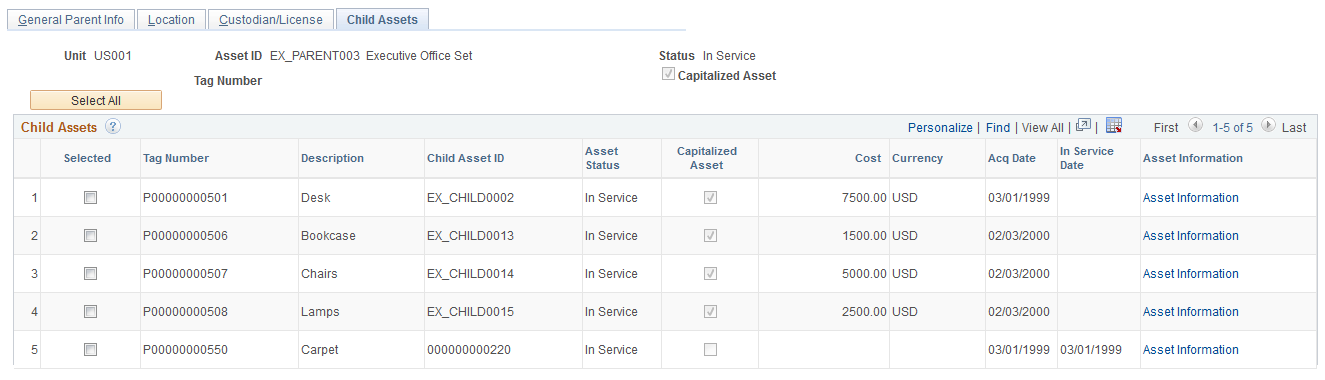1325x380 pixels.
Task: Click child asset ID EX_CHILD0013
Action: tap(470, 236)
